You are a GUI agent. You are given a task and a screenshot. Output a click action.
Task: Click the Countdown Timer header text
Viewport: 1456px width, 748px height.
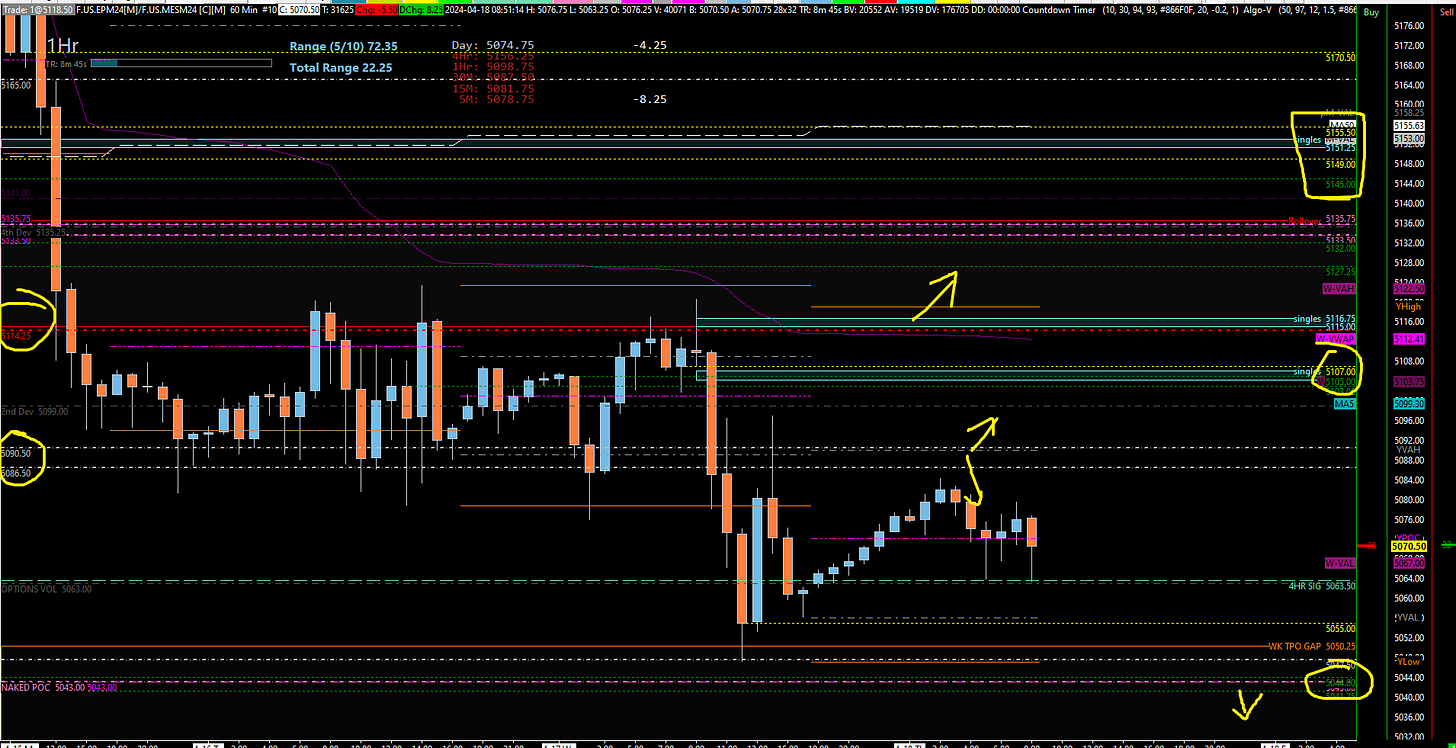click(x=1057, y=8)
